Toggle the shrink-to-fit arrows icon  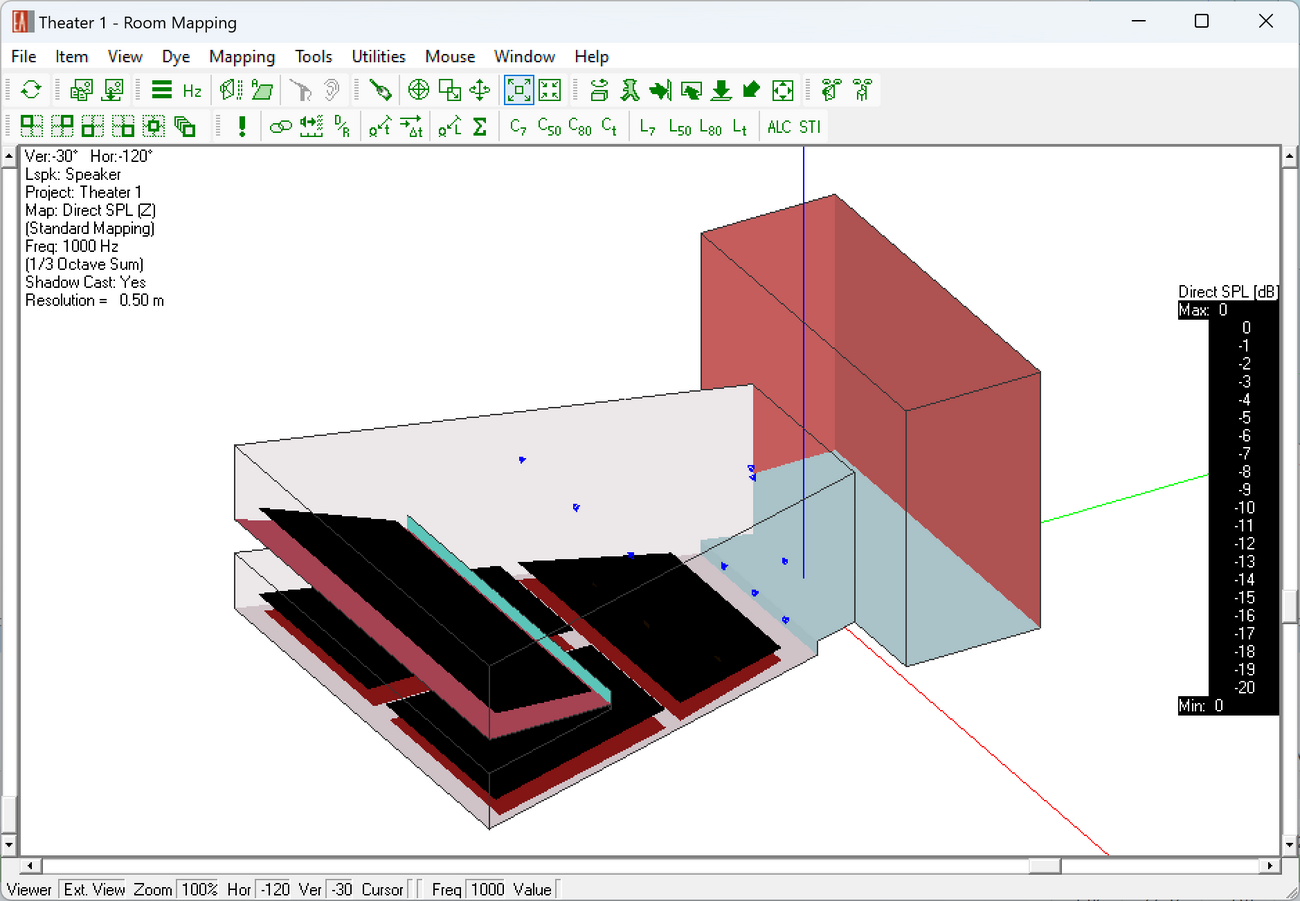pyautogui.click(x=550, y=91)
